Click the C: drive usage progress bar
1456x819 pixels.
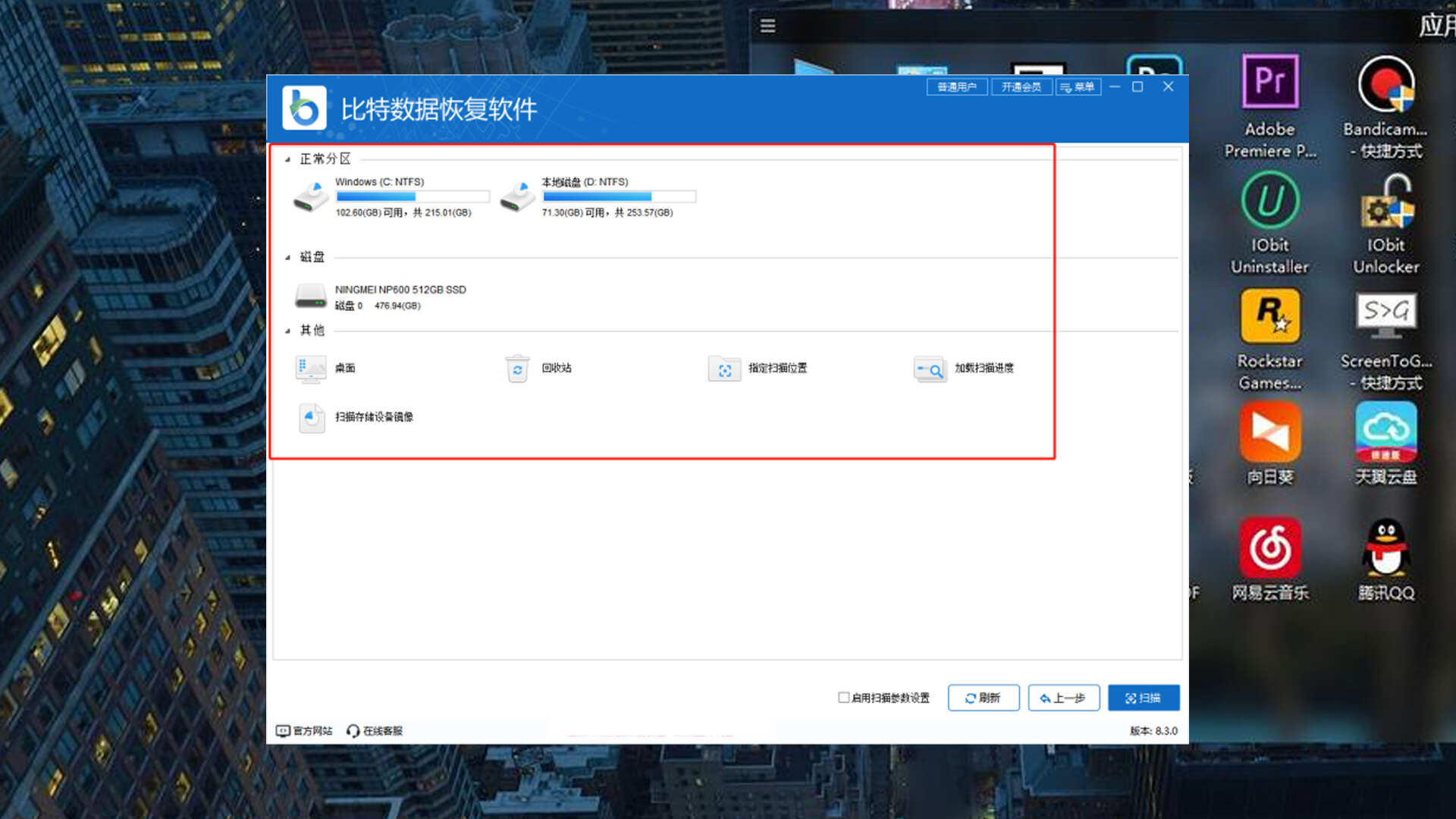(413, 196)
